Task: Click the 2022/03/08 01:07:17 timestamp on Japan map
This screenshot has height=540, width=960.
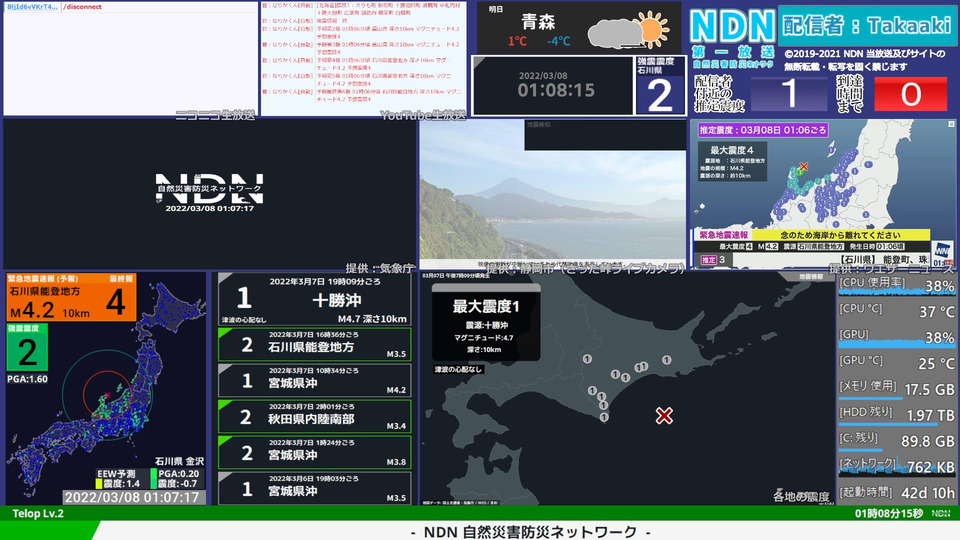Action: click(x=132, y=497)
